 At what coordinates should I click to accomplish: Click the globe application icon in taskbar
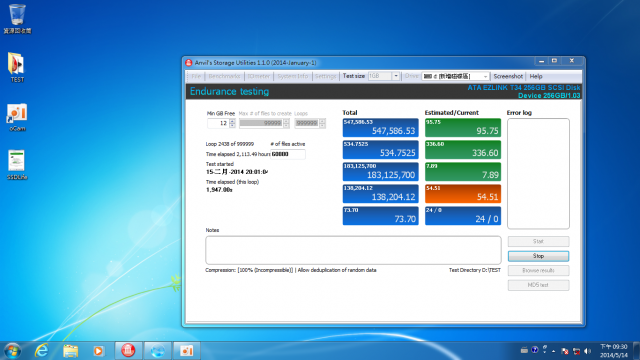point(158,351)
